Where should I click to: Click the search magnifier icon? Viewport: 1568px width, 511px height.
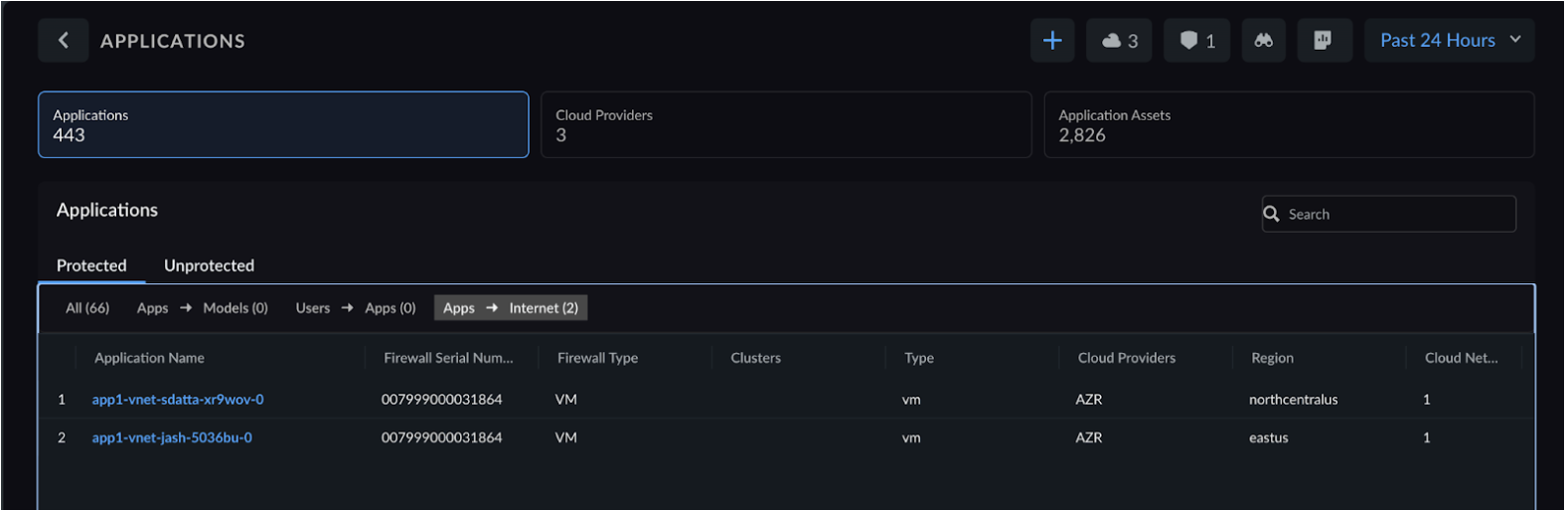(x=1271, y=214)
